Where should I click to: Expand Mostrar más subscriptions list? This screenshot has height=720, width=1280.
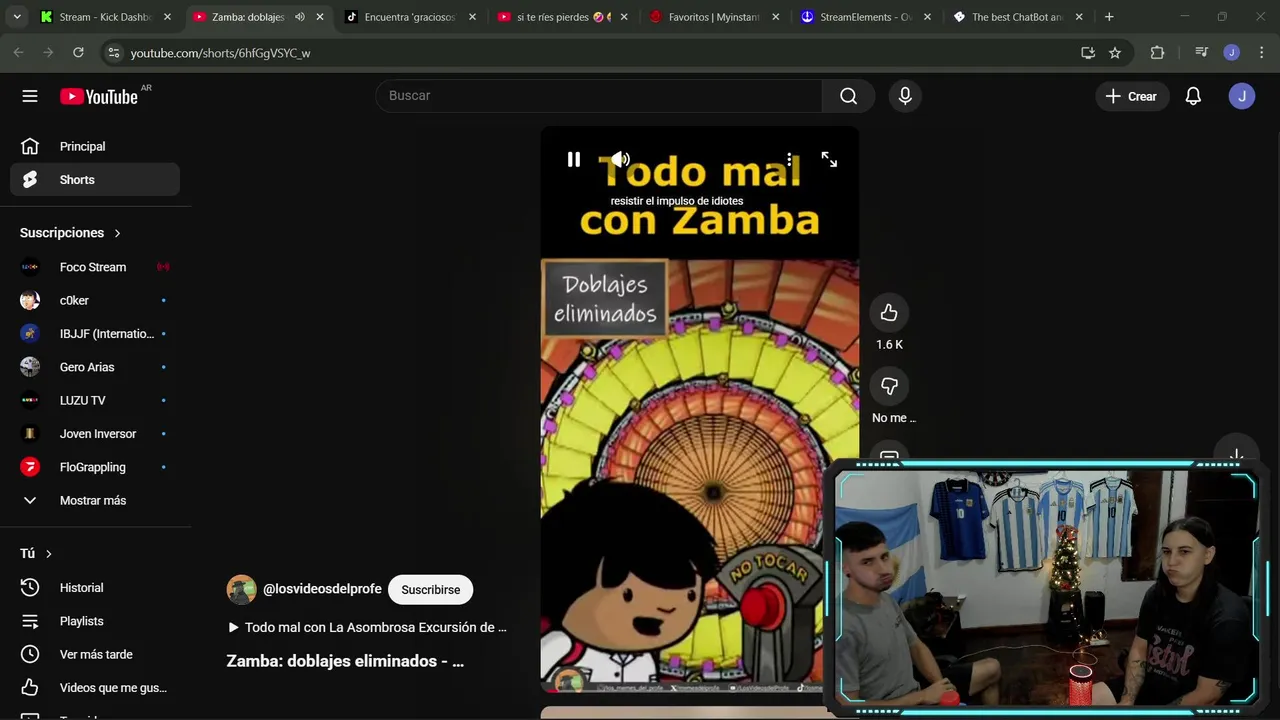(95, 500)
